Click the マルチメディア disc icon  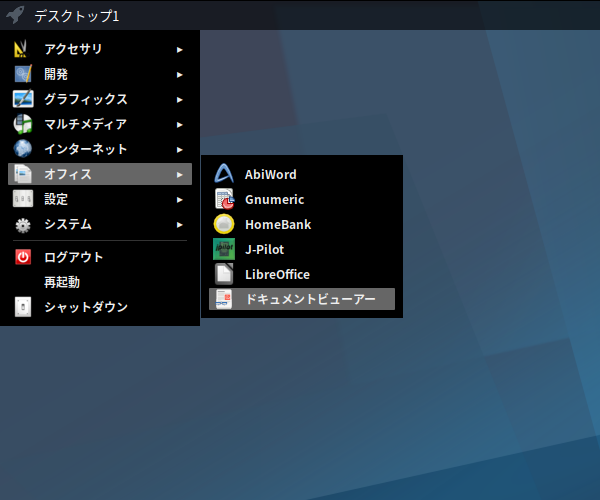(23, 124)
